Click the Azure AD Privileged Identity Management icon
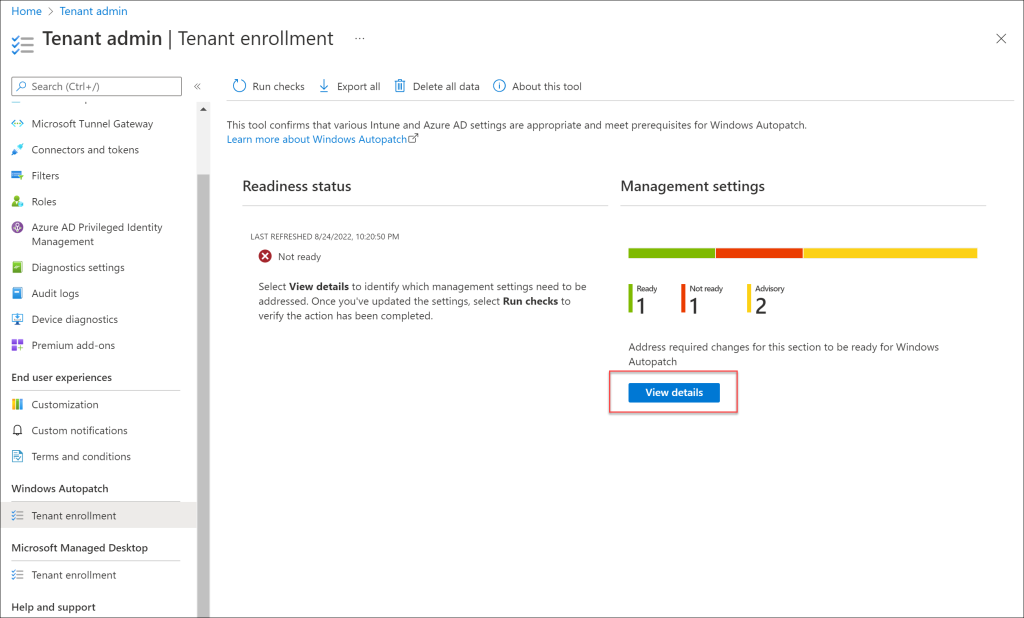The image size is (1024, 618). tap(18, 227)
